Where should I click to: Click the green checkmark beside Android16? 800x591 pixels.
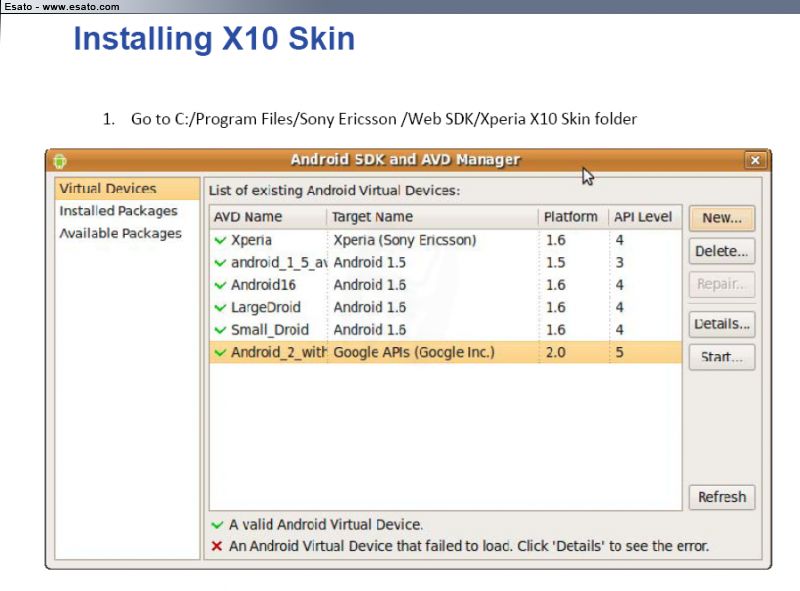220,285
